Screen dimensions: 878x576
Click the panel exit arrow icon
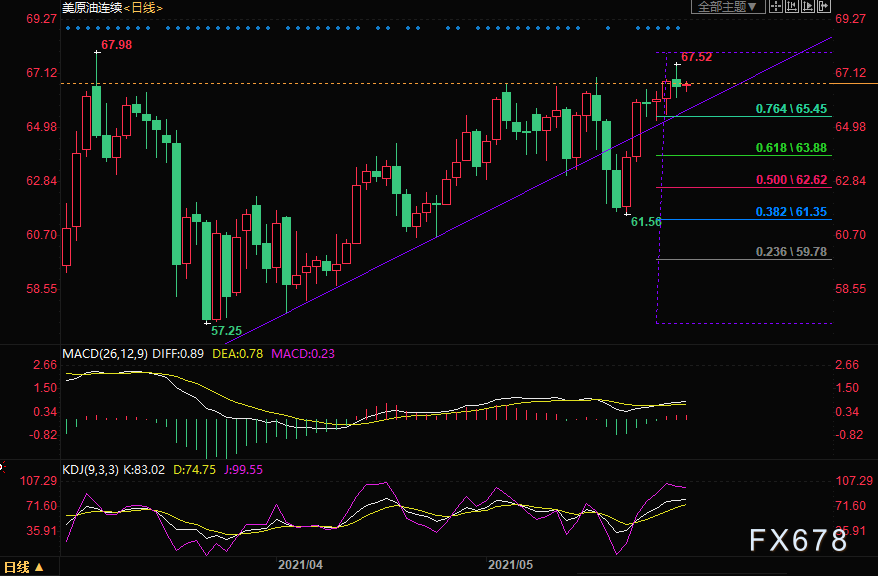tap(823, 7)
